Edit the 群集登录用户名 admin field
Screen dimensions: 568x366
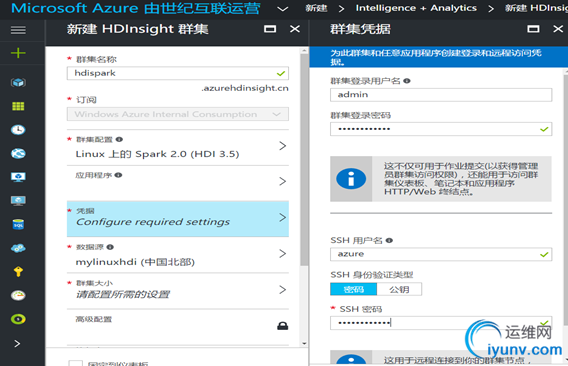point(441,95)
